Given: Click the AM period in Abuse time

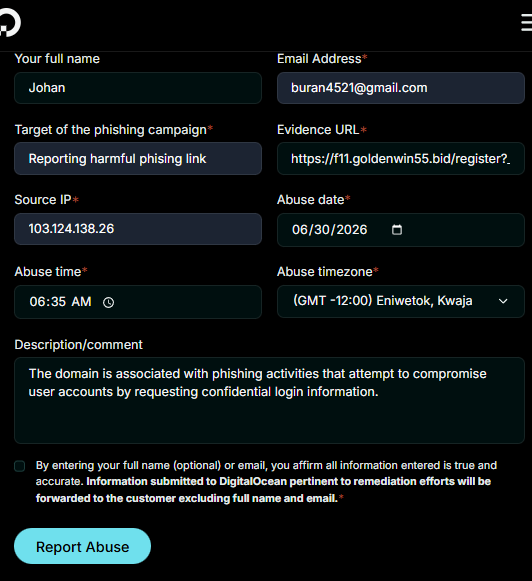Looking at the screenshot, I should coord(82,302).
